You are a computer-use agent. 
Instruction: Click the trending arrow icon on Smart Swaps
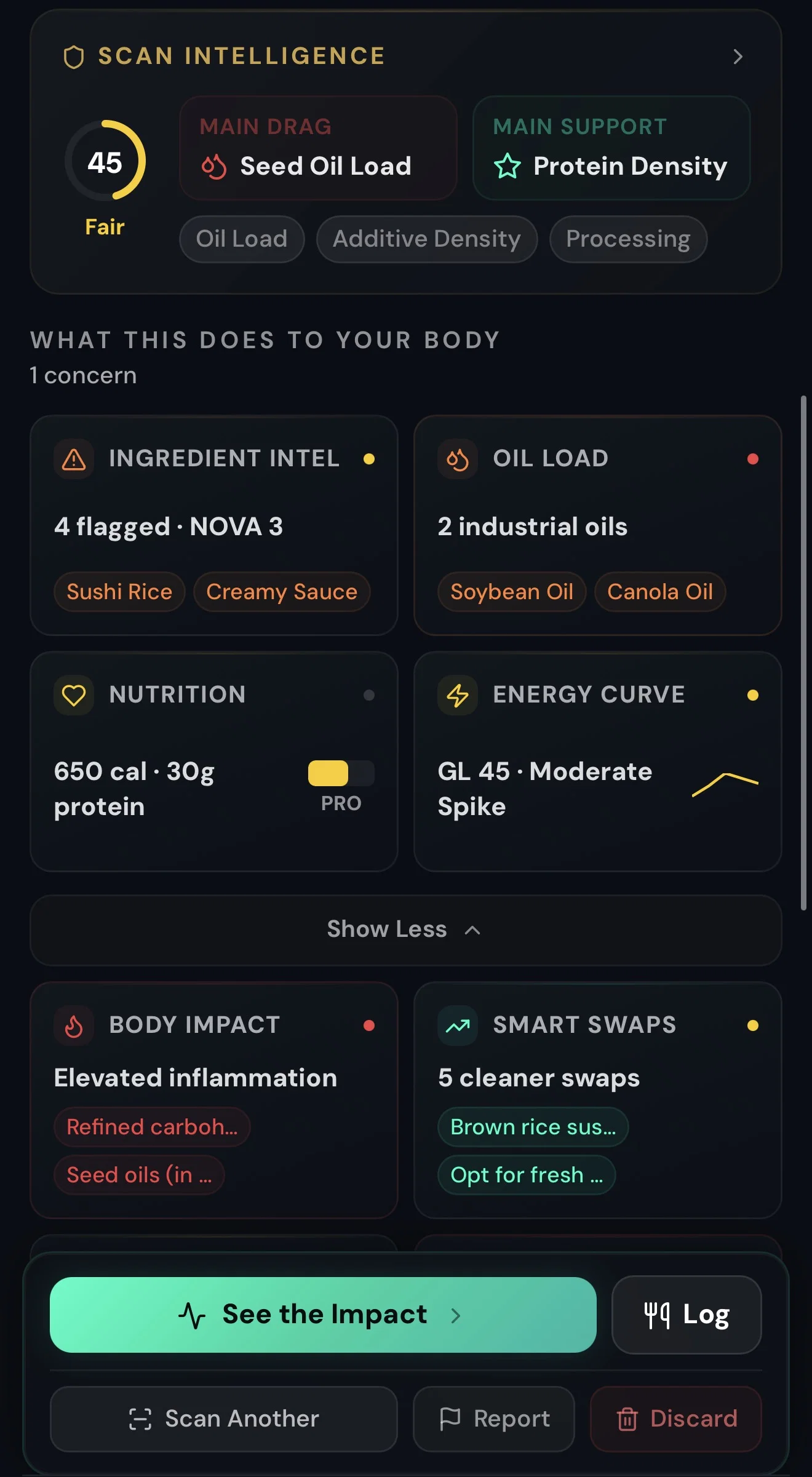click(x=458, y=1025)
